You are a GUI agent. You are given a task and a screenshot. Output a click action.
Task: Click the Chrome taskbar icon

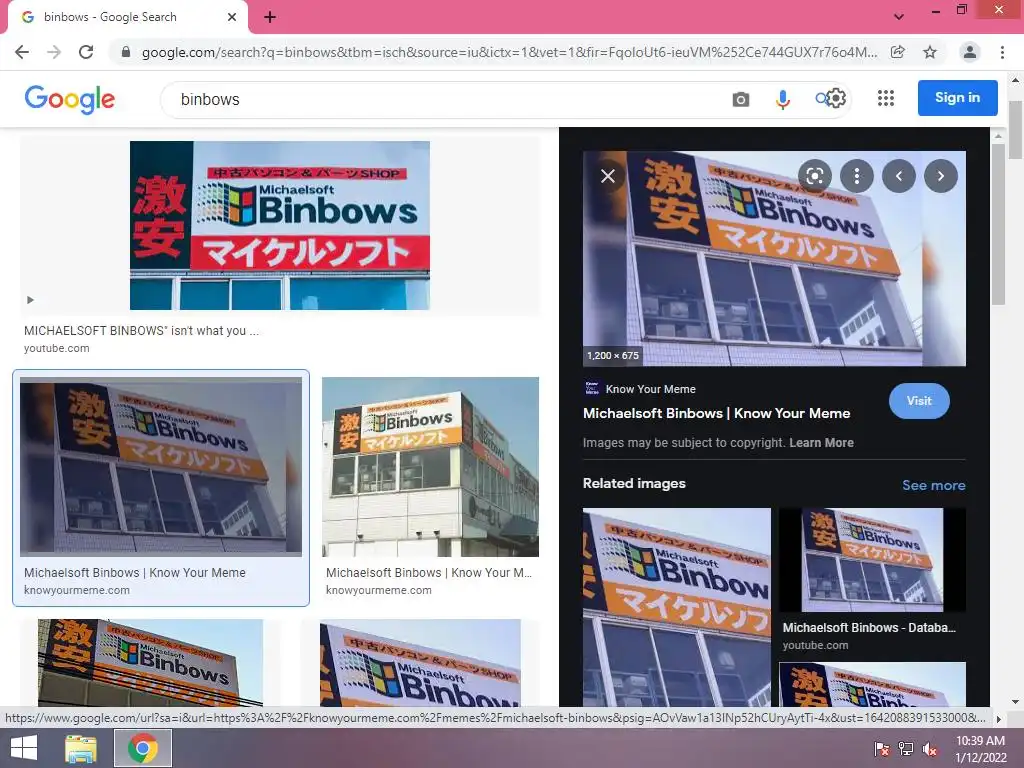[143, 748]
